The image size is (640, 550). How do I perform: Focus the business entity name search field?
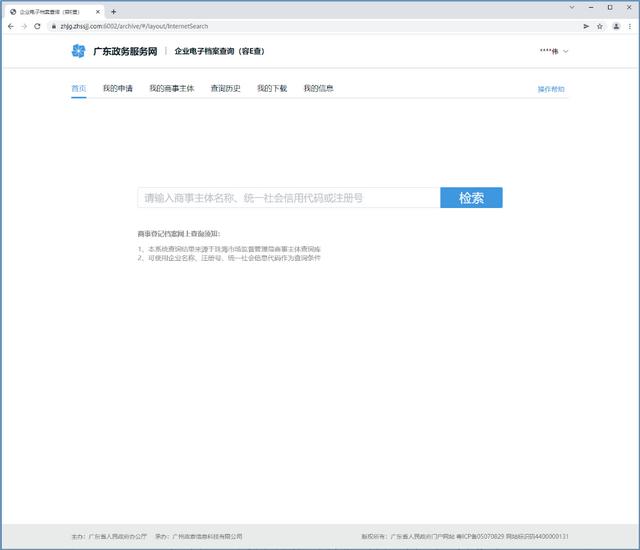pos(289,197)
